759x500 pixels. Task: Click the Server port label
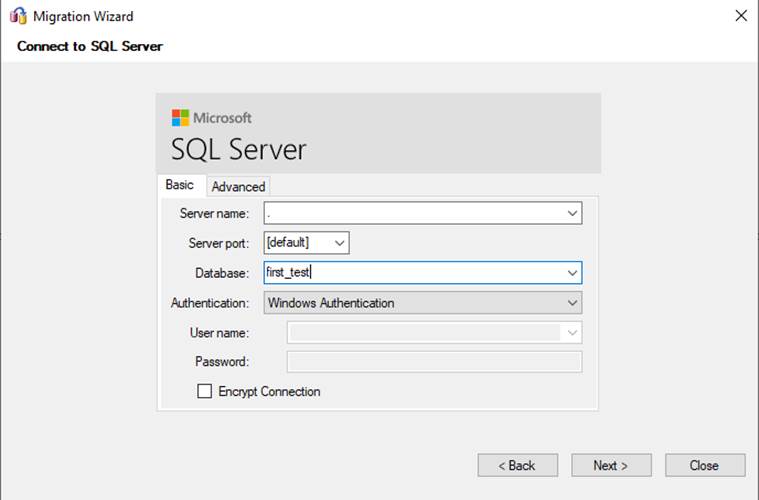click(219, 243)
